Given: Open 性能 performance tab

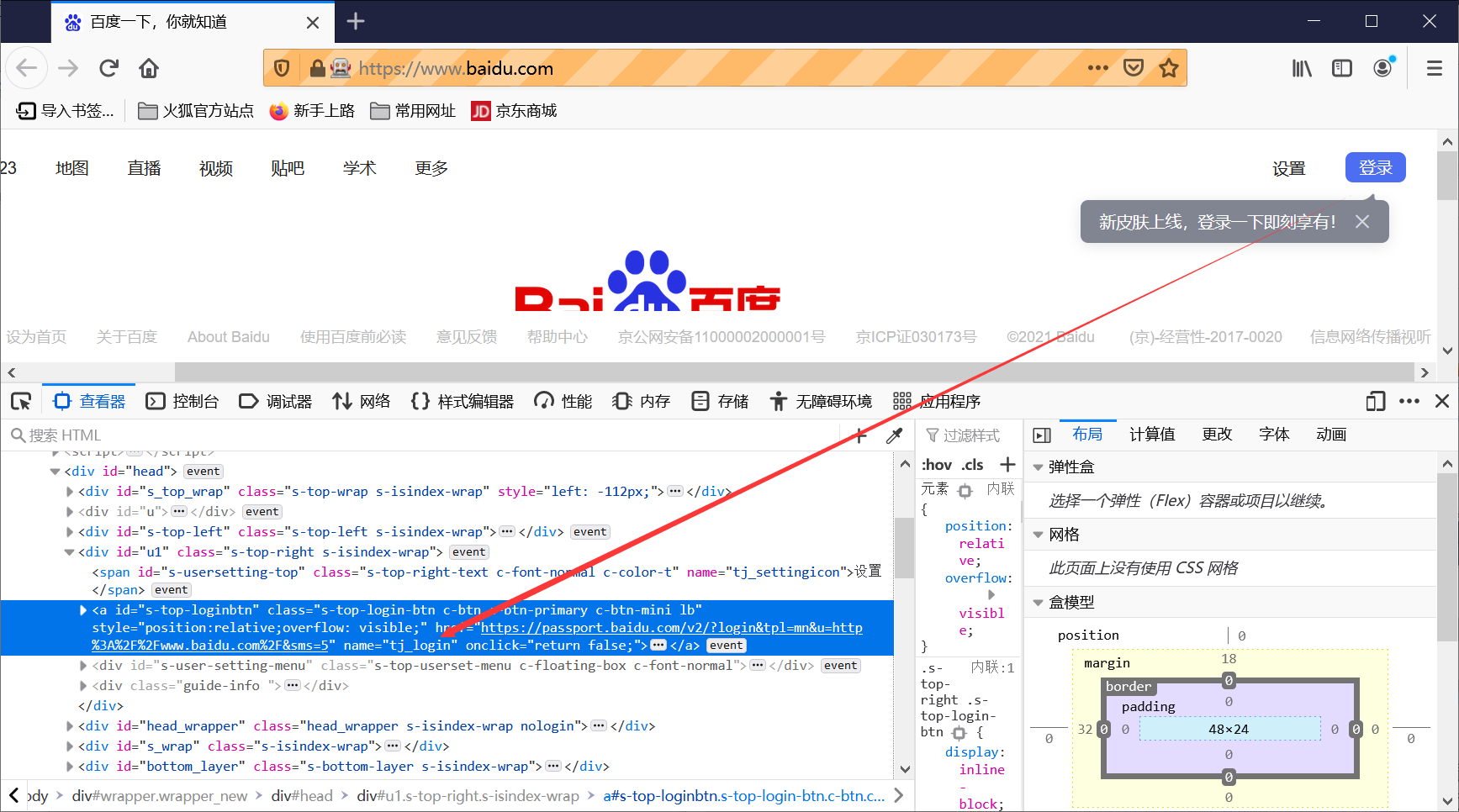Looking at the screenshot, I should tap(563, 402).
